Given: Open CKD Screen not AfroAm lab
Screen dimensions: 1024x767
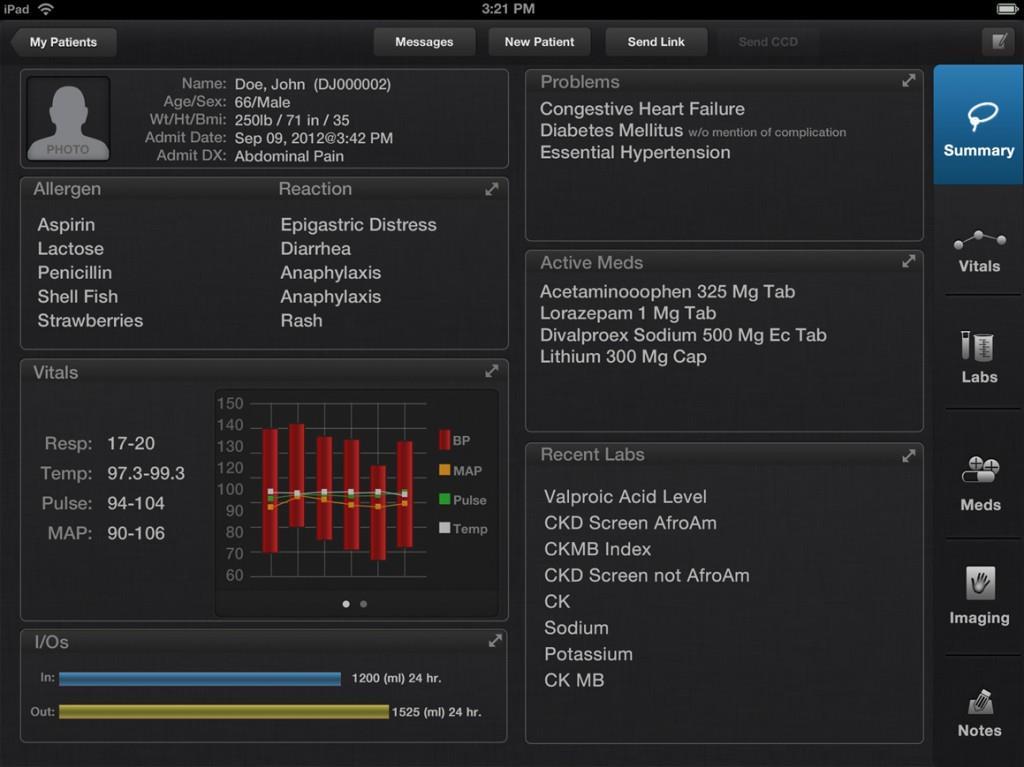Looking at the screenshot, I should 647,575.
